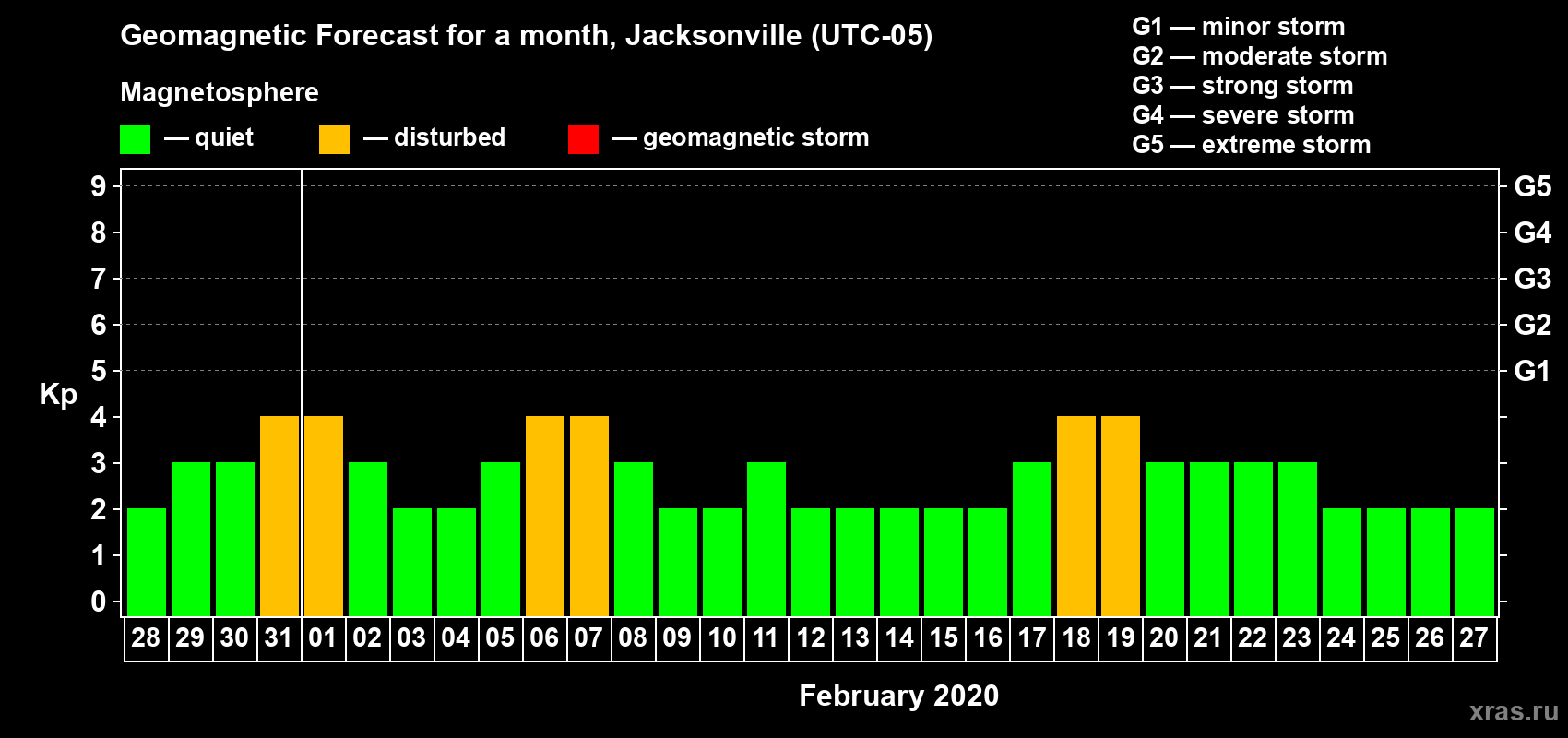Click the orange bar for February 07
This screenshot has width=1568, height=738.
click(589, 516)
